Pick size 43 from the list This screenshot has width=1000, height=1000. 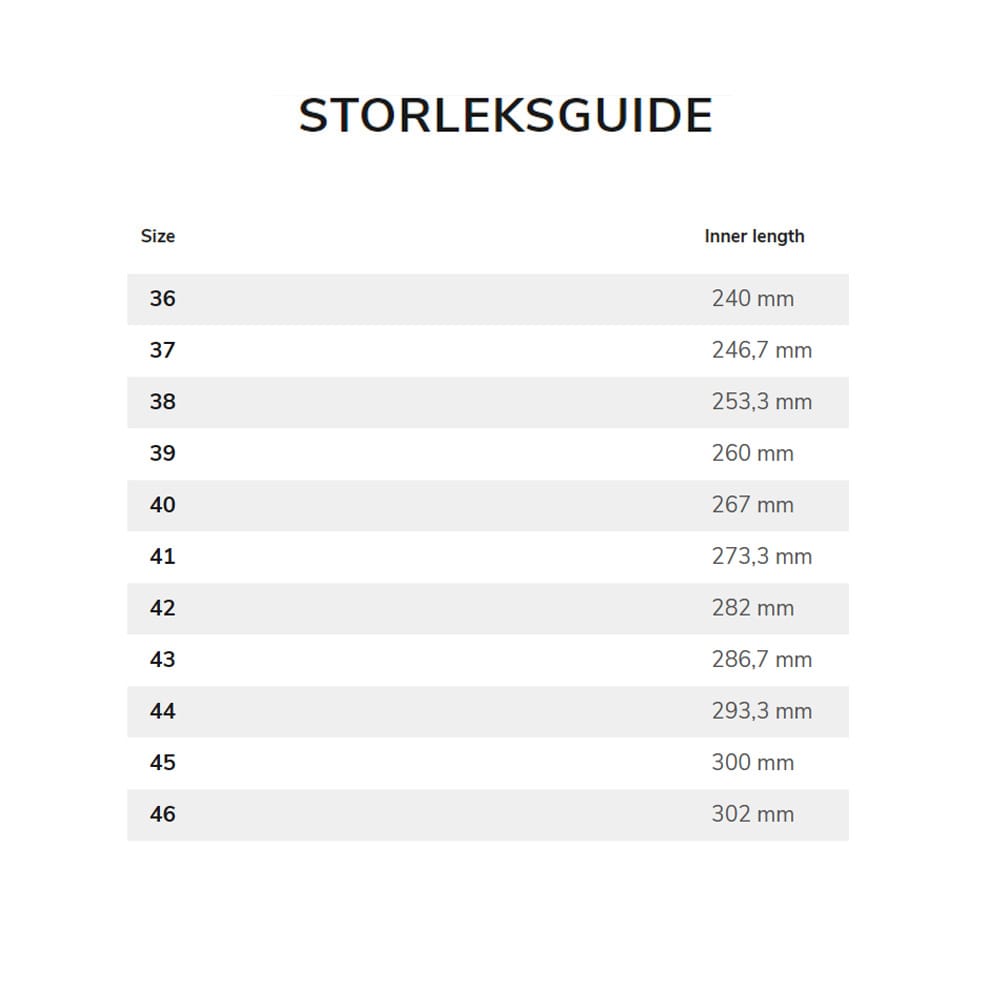(x=162, y=660)
